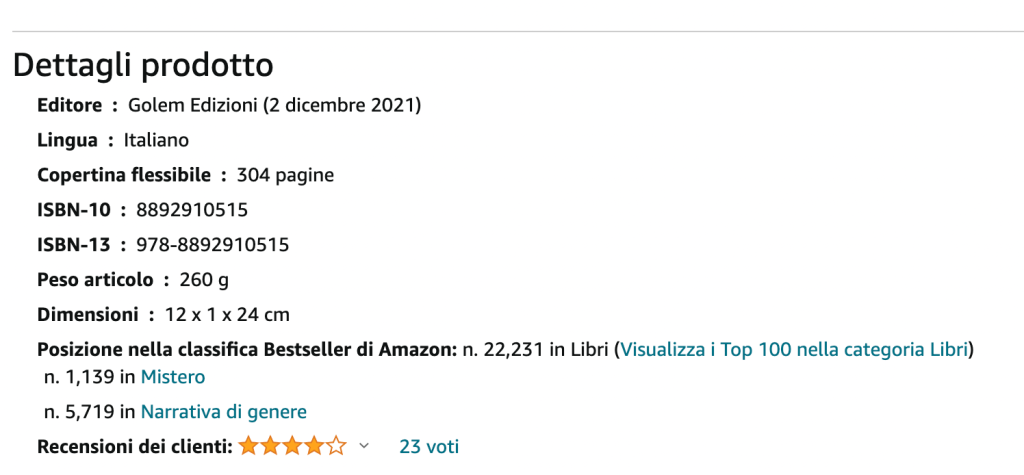Screen dimensions: 1024x475
Task: Click the empty last rating star
Action: point(337,446)
